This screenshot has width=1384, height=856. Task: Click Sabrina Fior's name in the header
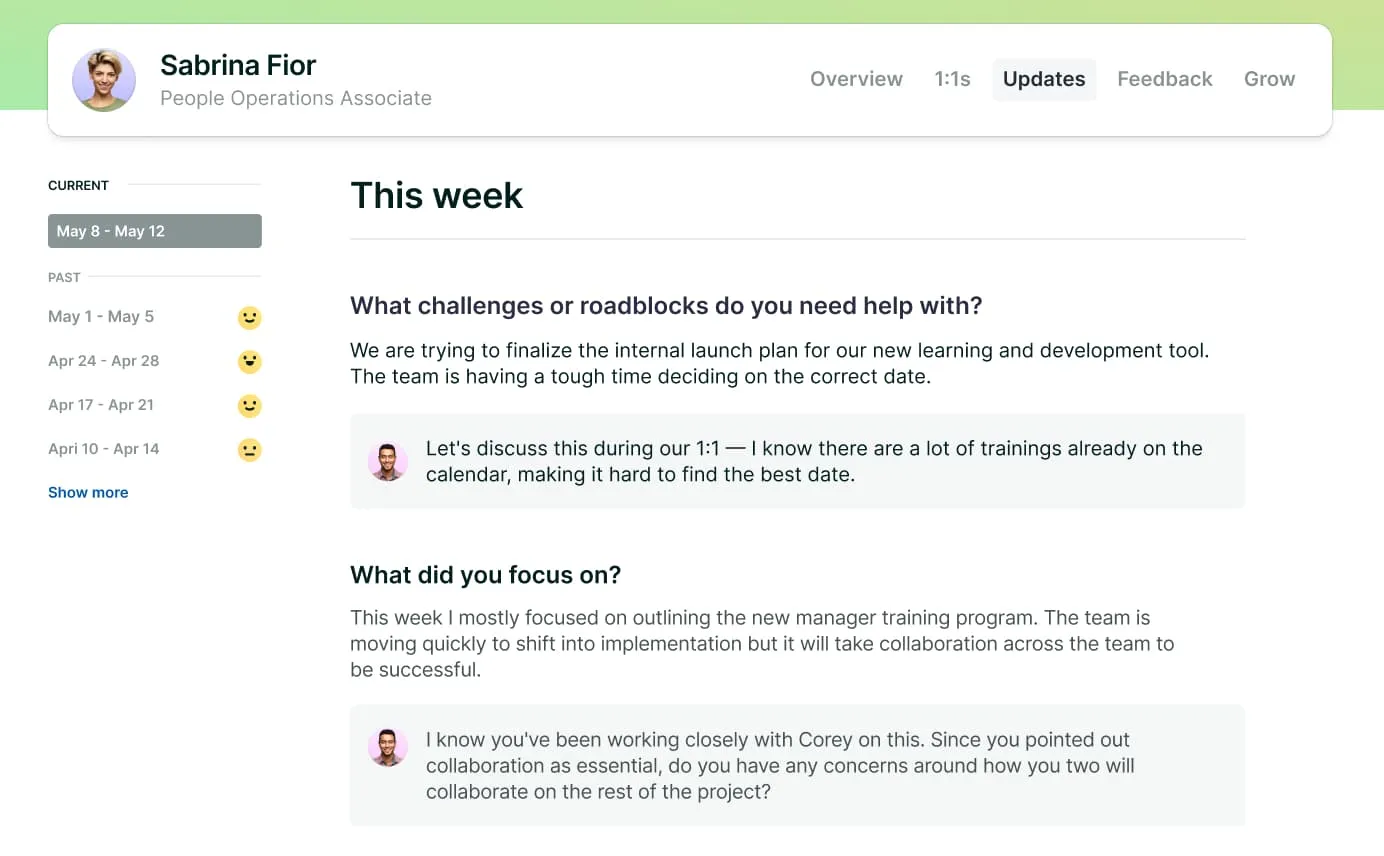tap(238, 65)
